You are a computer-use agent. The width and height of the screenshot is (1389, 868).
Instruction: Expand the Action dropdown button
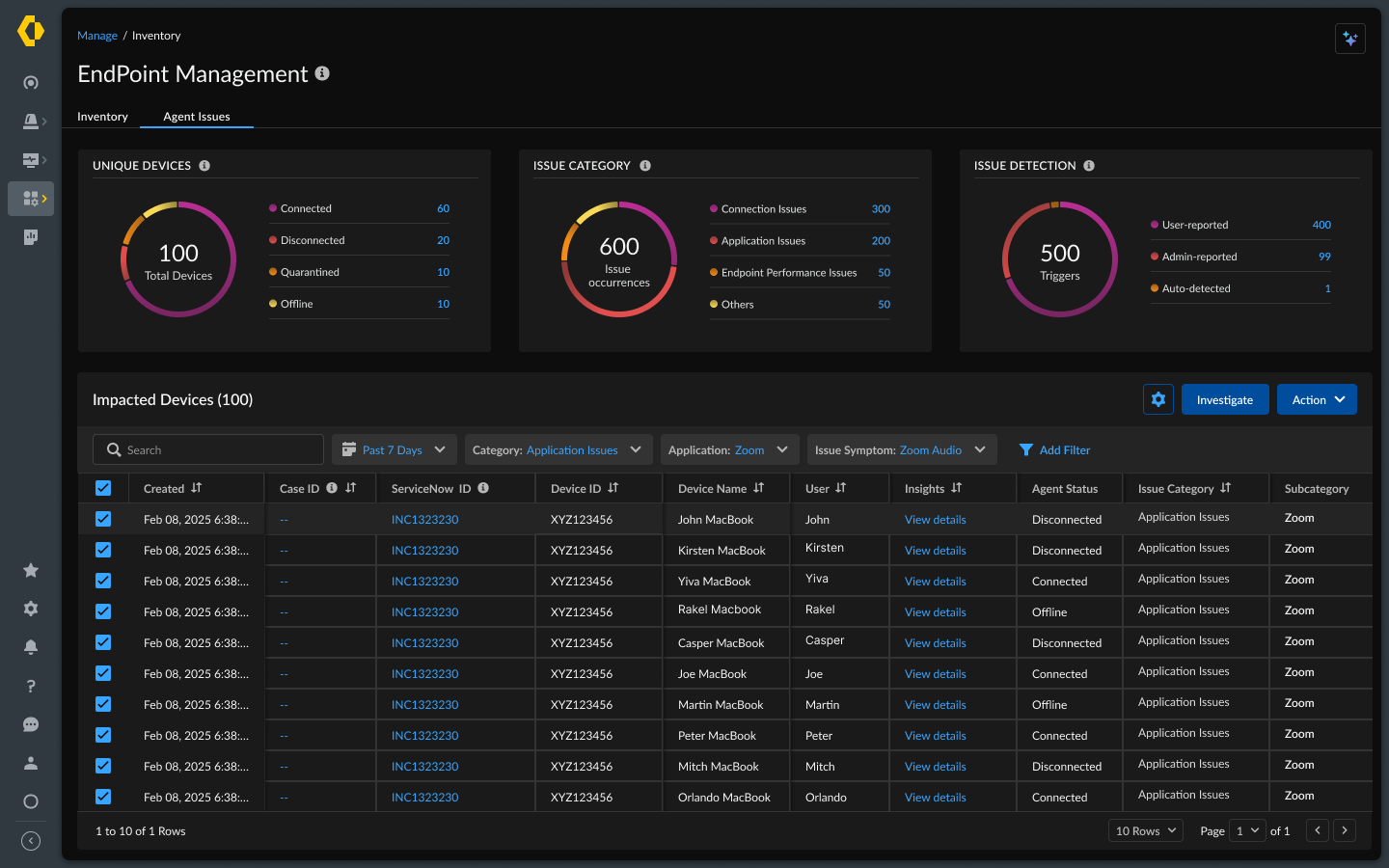pos(1317,399)
